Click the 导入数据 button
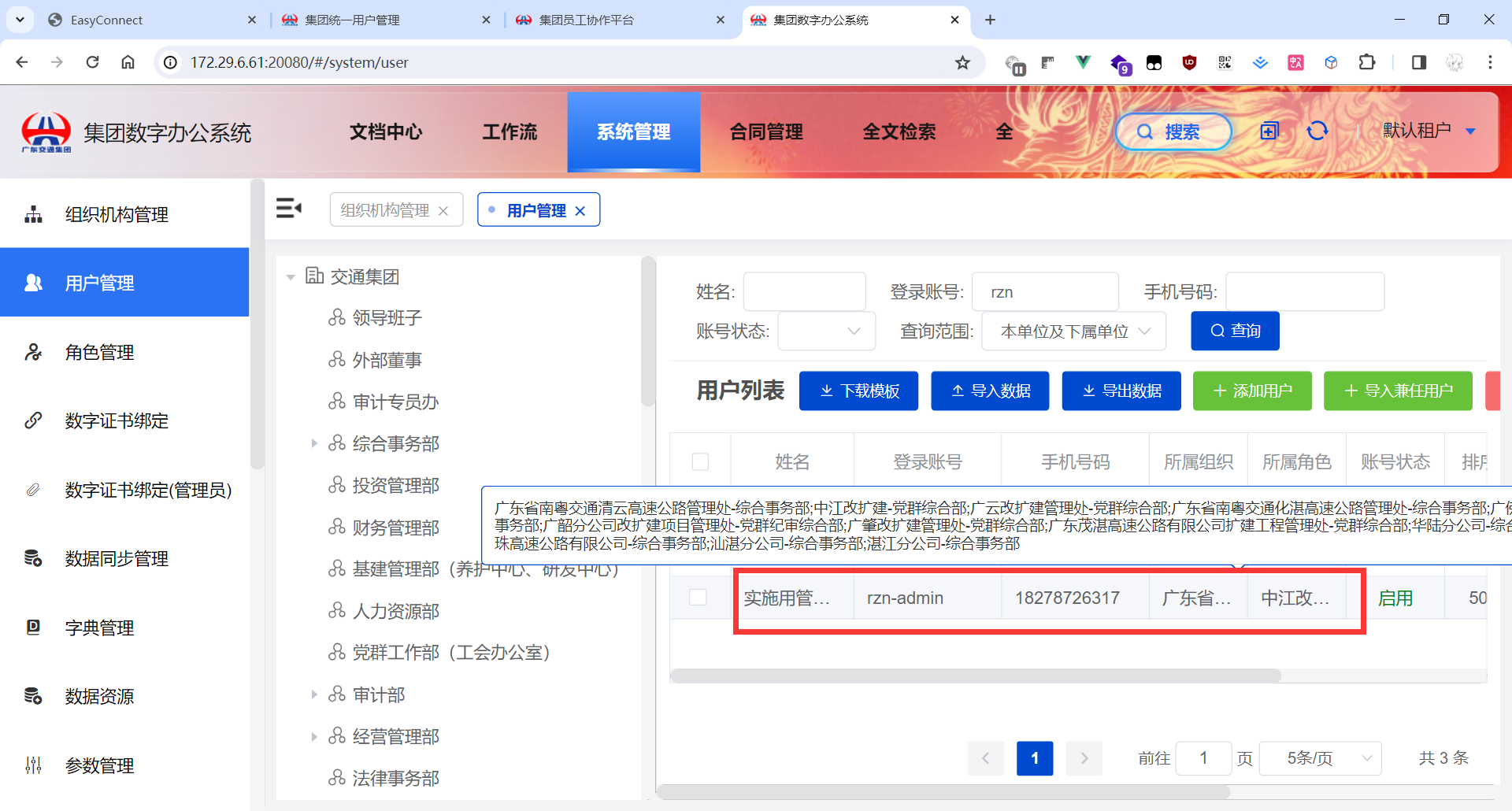This screenshot has width=1512, height=811. 990,391
